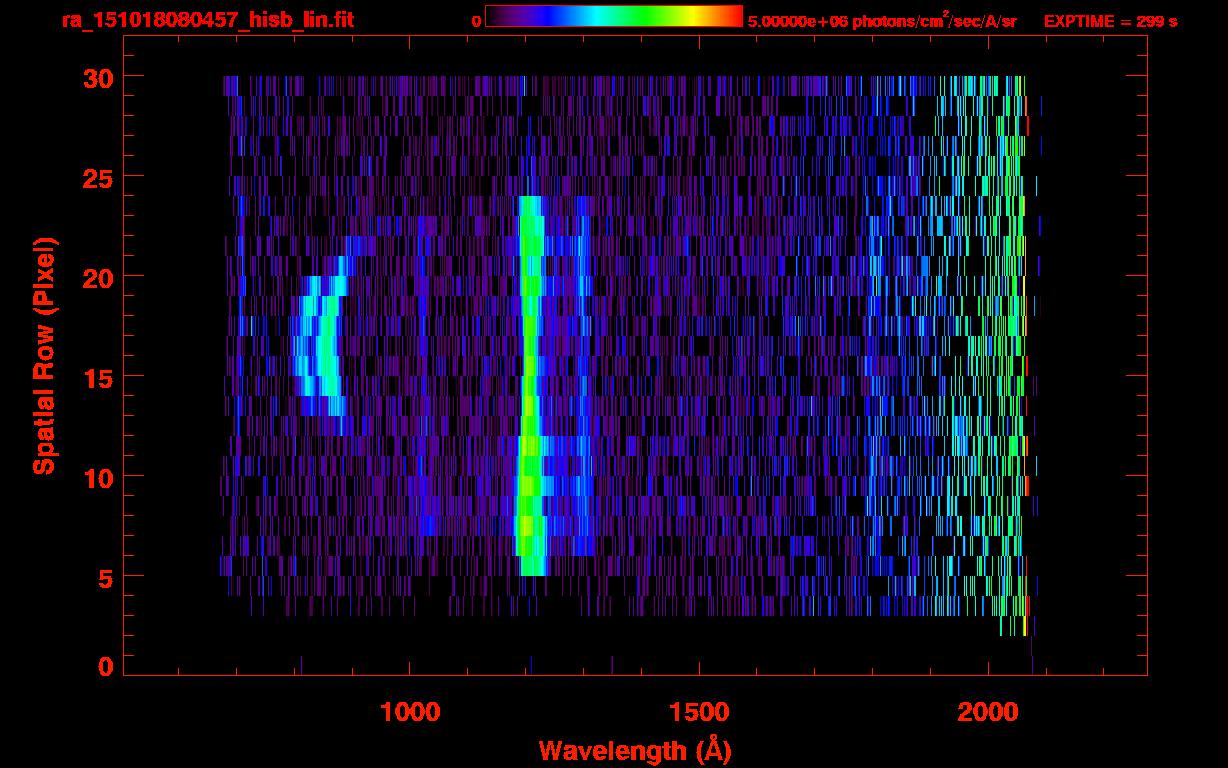Image resolution: width=1228 pixels, height=768 pixels.
Task: Click y-axis tick label 30
Action: pyautogui.click(x=98, y=77)
